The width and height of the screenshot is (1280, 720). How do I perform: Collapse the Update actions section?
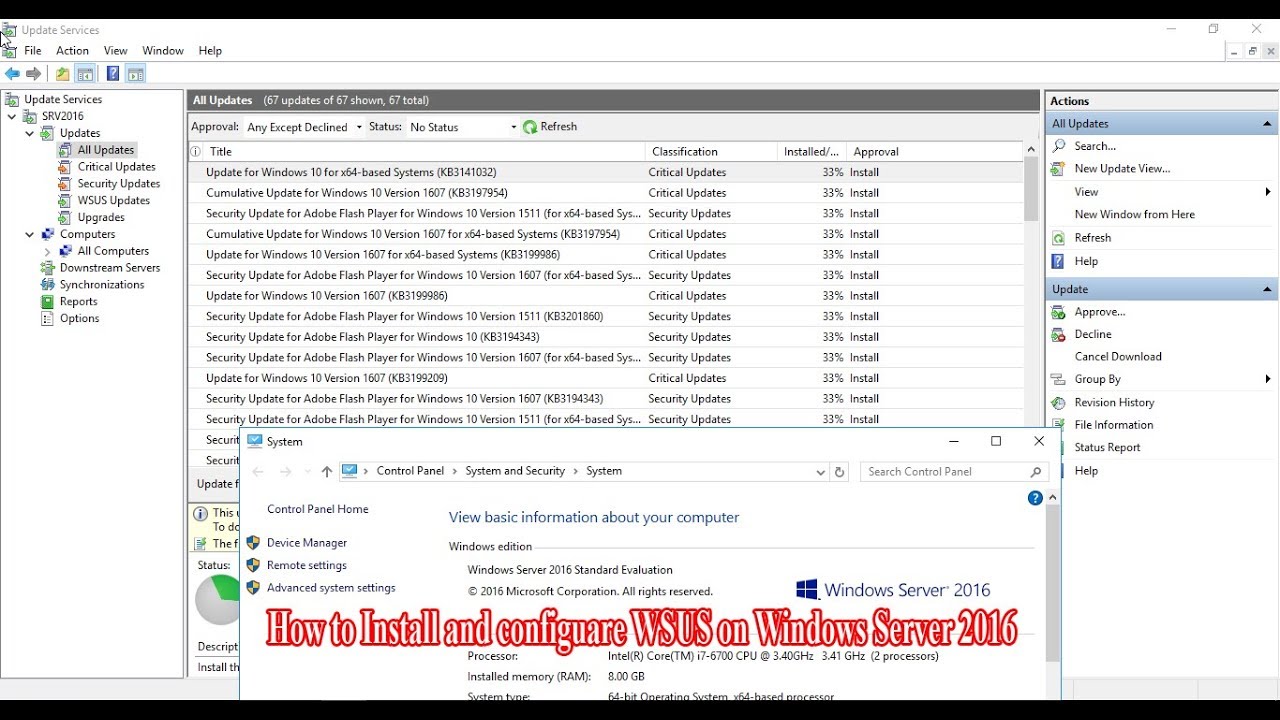1267,290
